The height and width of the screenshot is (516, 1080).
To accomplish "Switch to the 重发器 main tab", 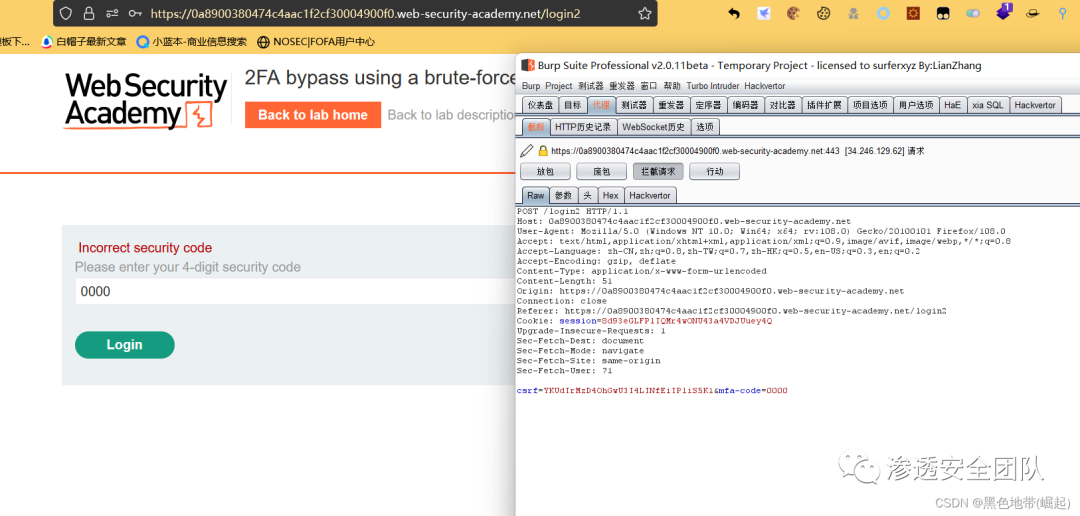I will click(x=671, y=105).
